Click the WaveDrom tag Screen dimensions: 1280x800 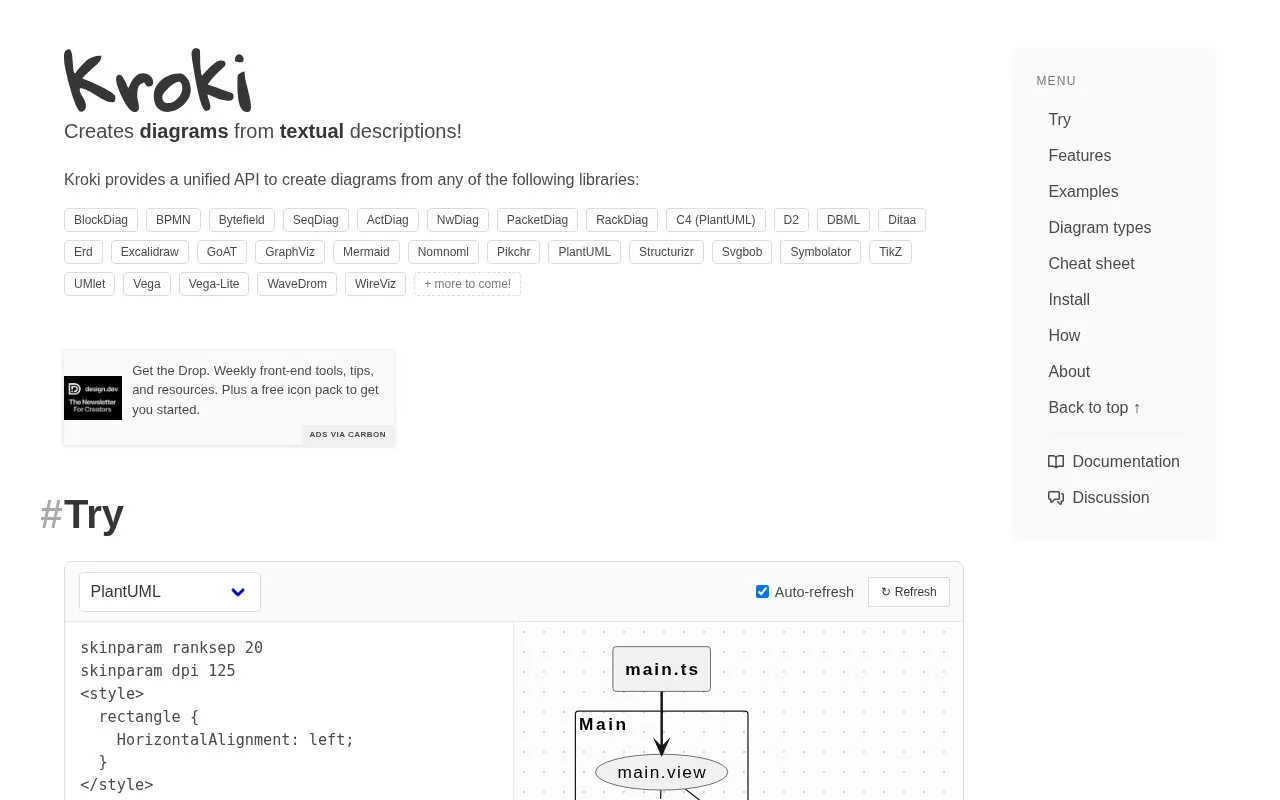click(297, 284)
